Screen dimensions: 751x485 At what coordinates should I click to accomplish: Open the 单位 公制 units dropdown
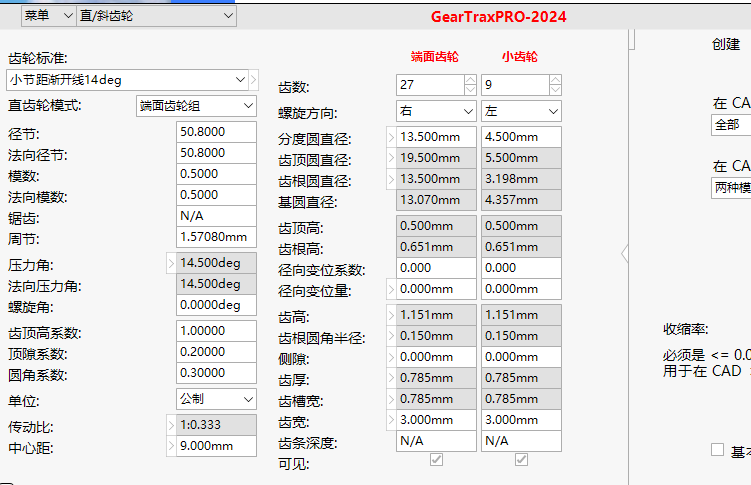[216, 399]
